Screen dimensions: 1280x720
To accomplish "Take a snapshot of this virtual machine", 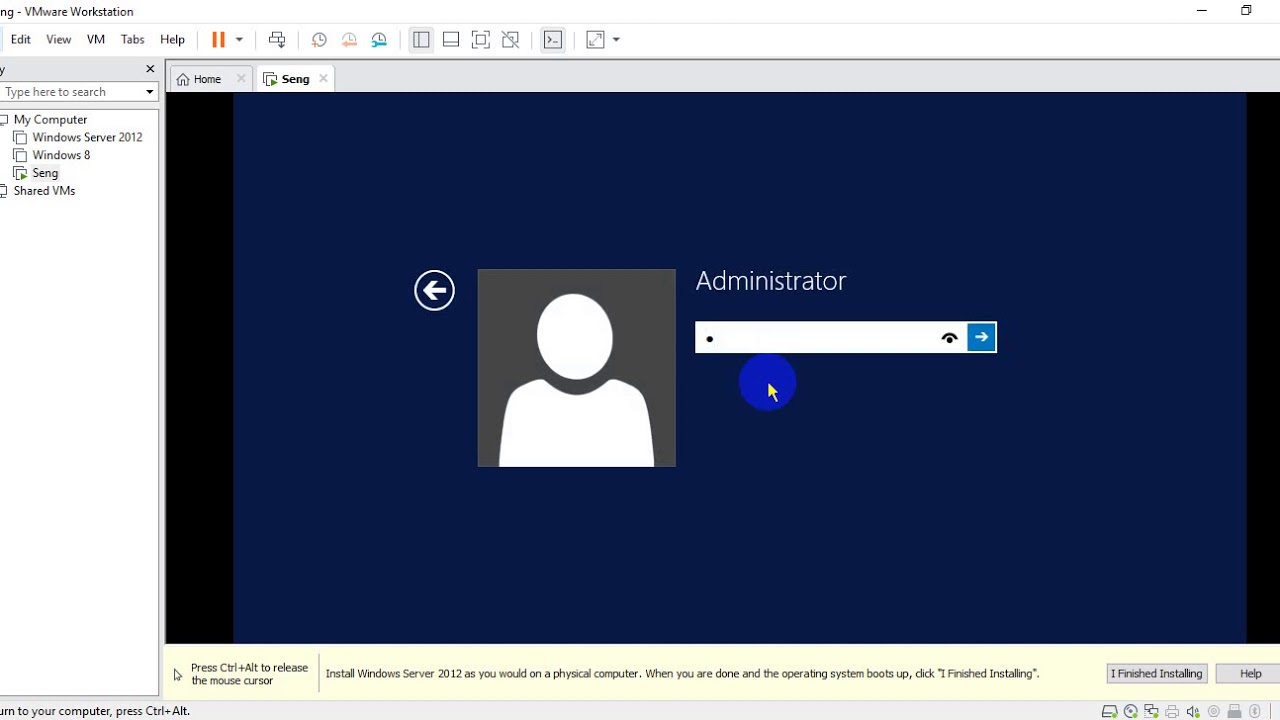I will [319, 40].
